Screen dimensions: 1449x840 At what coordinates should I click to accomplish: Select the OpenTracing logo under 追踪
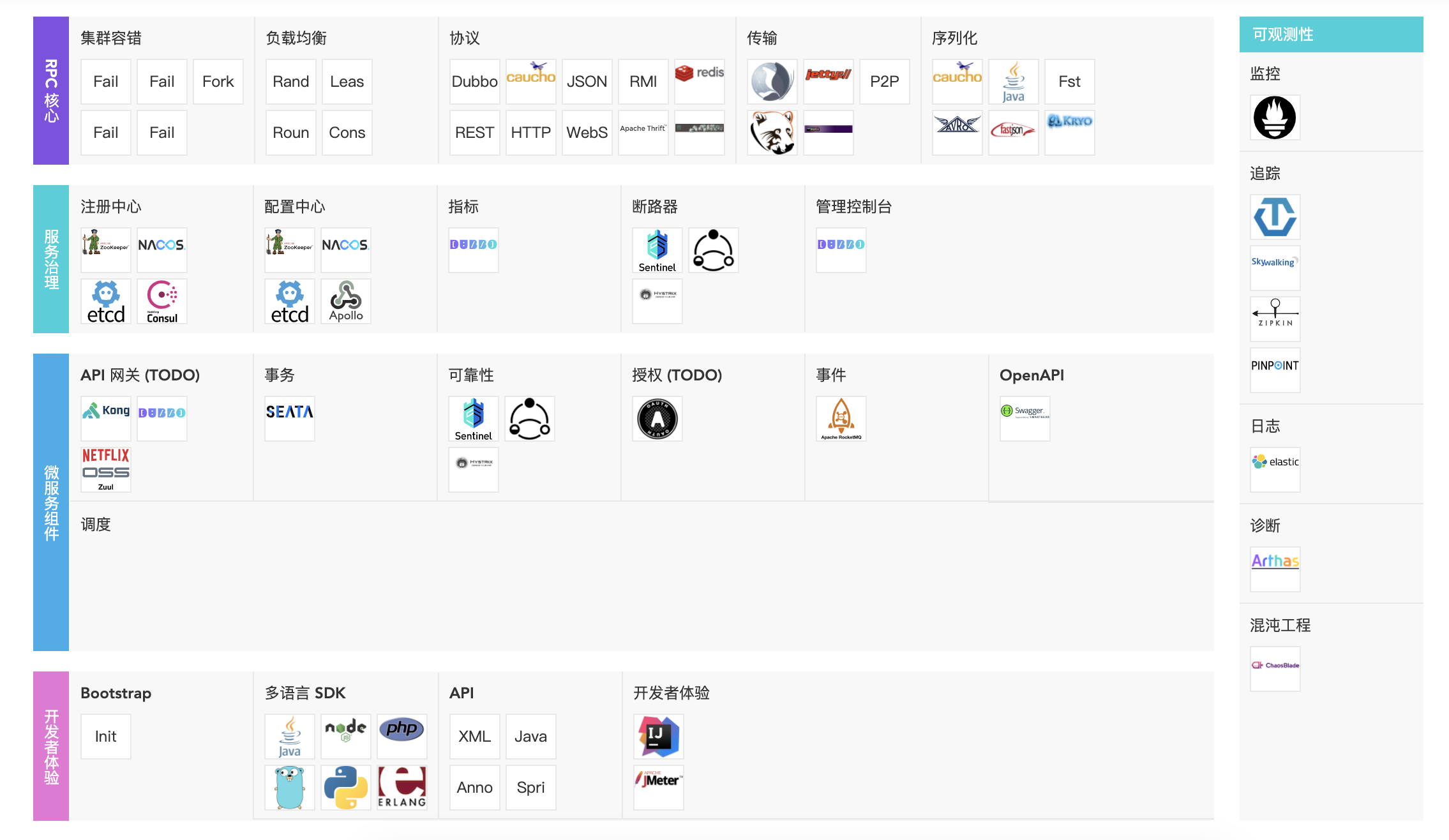click(1275, 217)
